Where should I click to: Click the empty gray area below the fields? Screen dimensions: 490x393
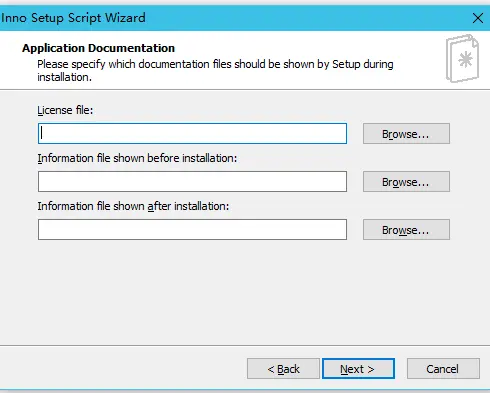click(x=245, y=293)
